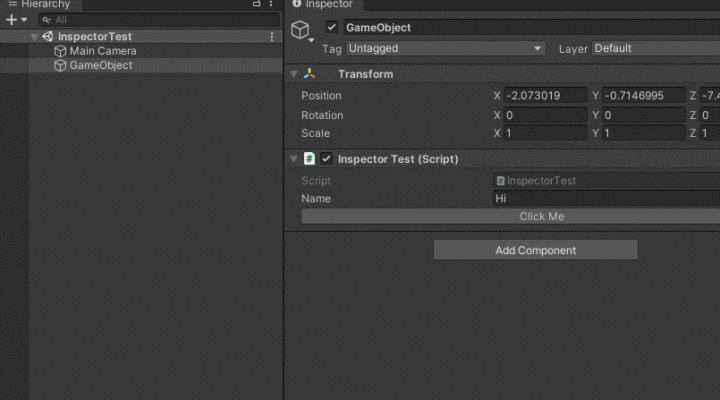Image resolution: width=720 pixels, height=400 pixels.
Task: Click the Position X value field
Action: click(x=545, y=96)
